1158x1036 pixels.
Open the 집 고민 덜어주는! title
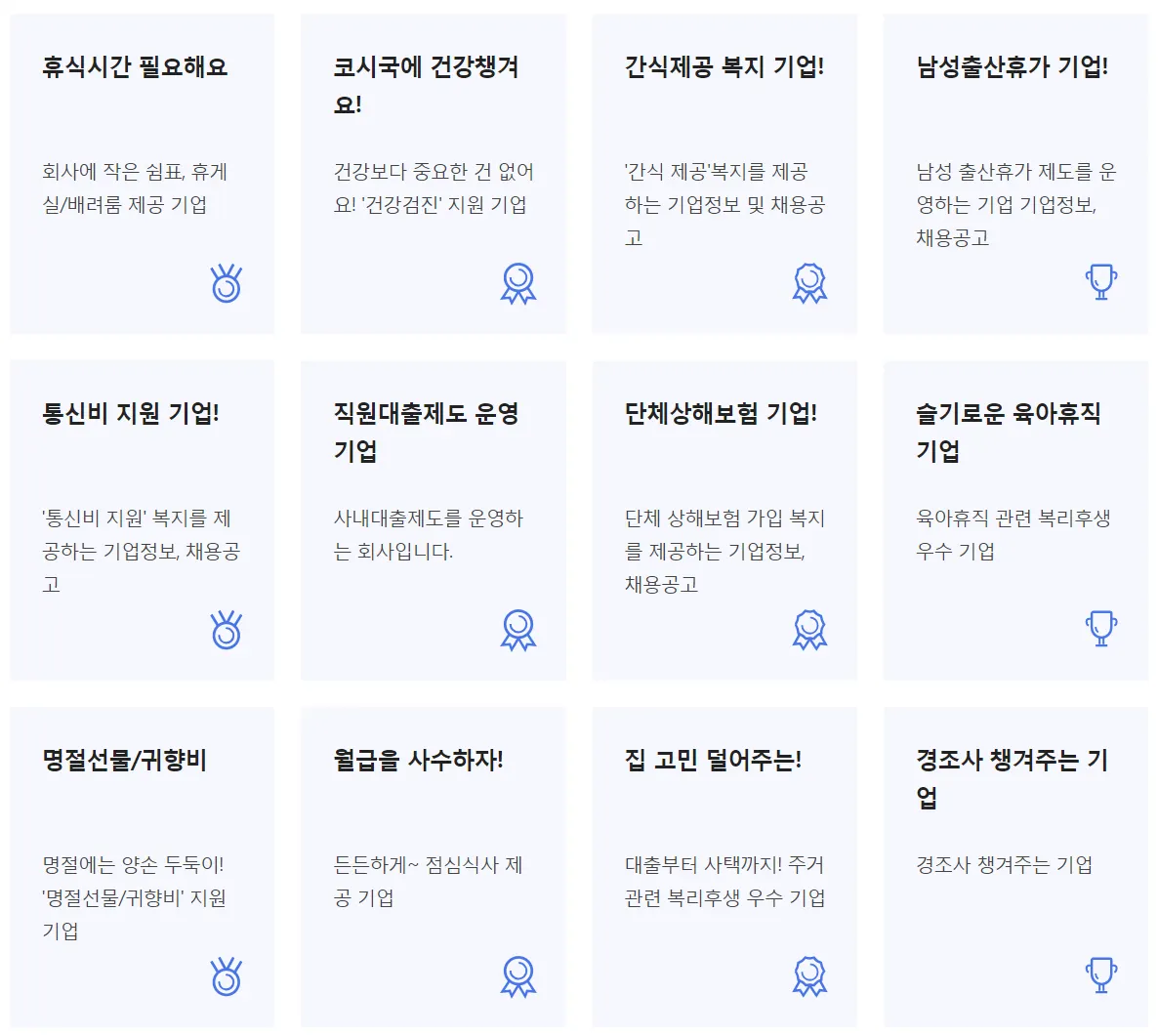[713, 761]
